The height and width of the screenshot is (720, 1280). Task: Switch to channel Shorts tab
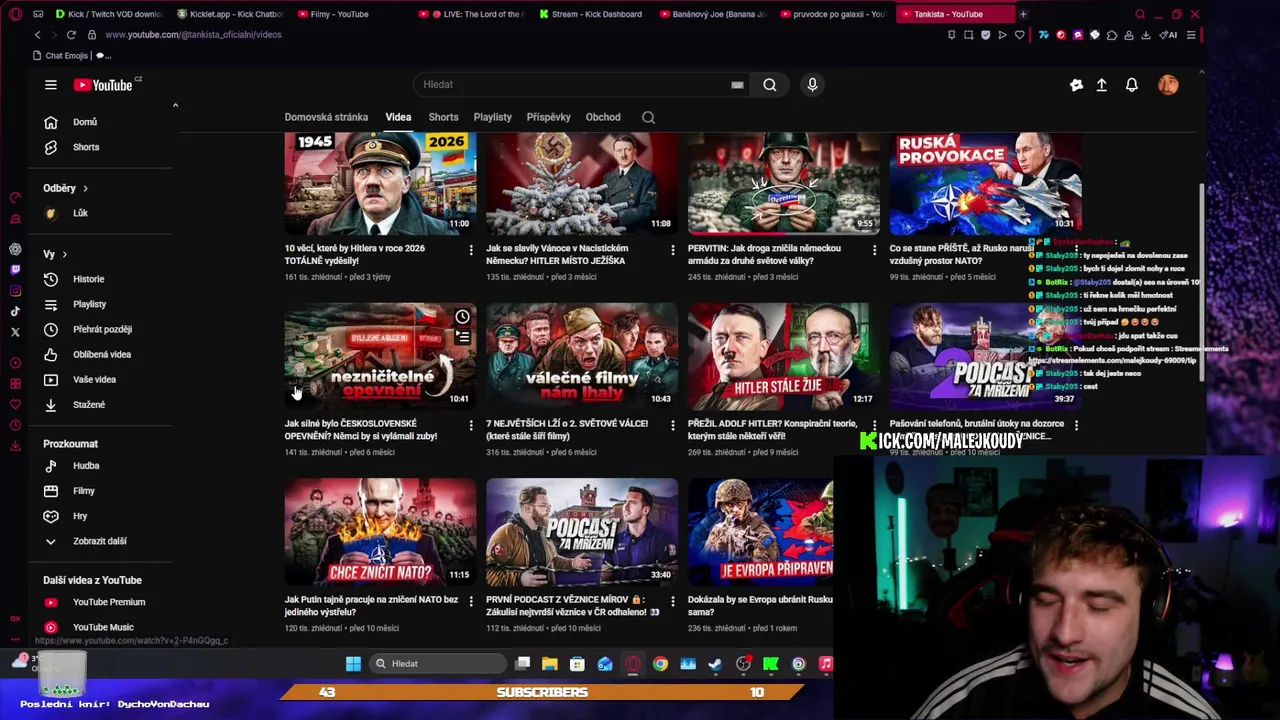click(443, 117)
